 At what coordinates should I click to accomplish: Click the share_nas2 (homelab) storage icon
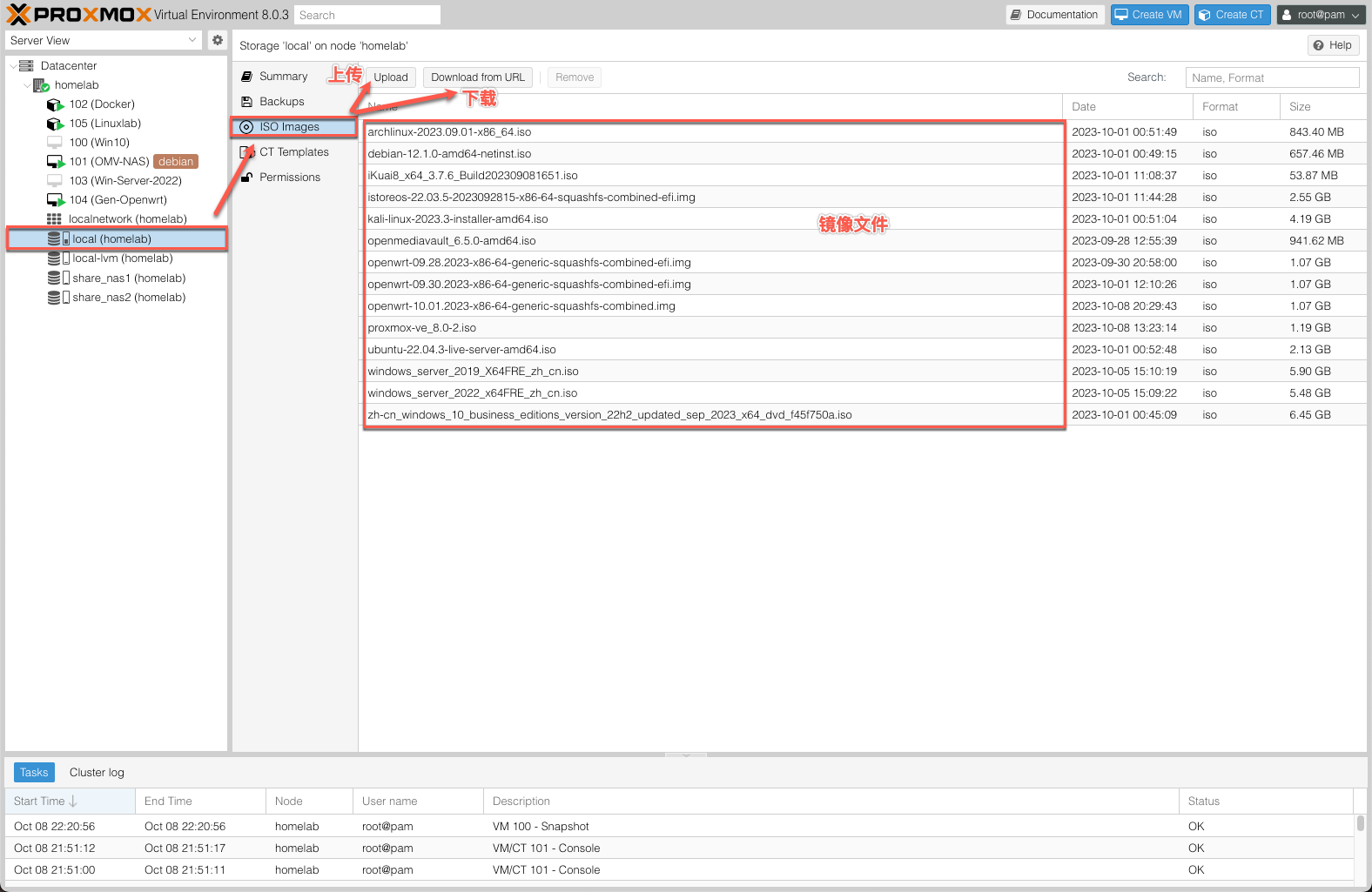pyautogui.click(x=58, y=298)
